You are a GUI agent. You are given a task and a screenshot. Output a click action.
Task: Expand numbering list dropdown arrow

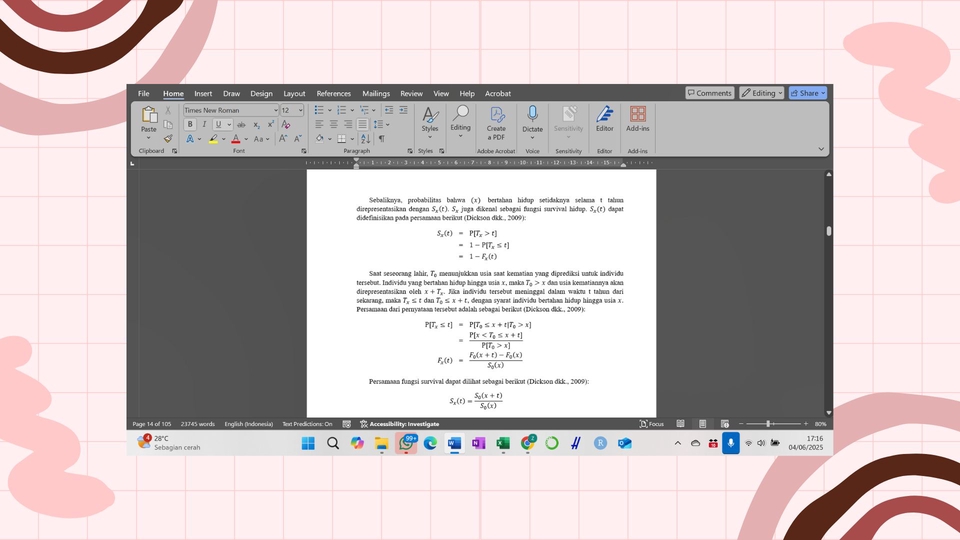[x=352, y=110]
